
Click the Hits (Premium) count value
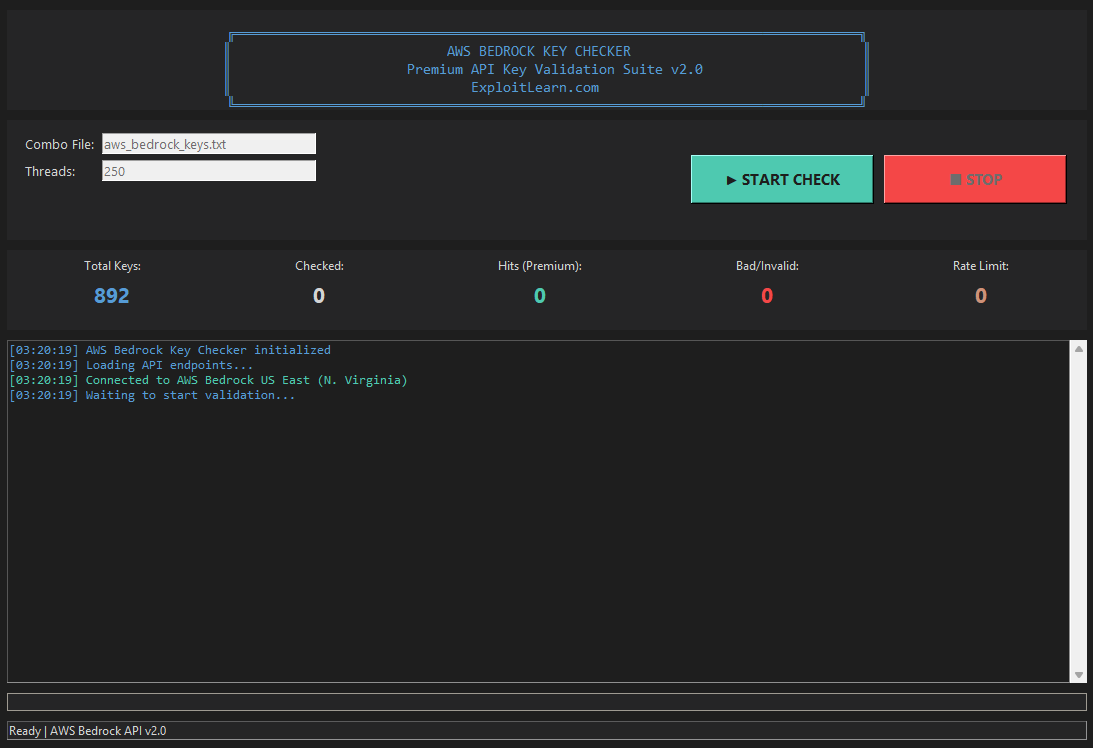[540, 296]
